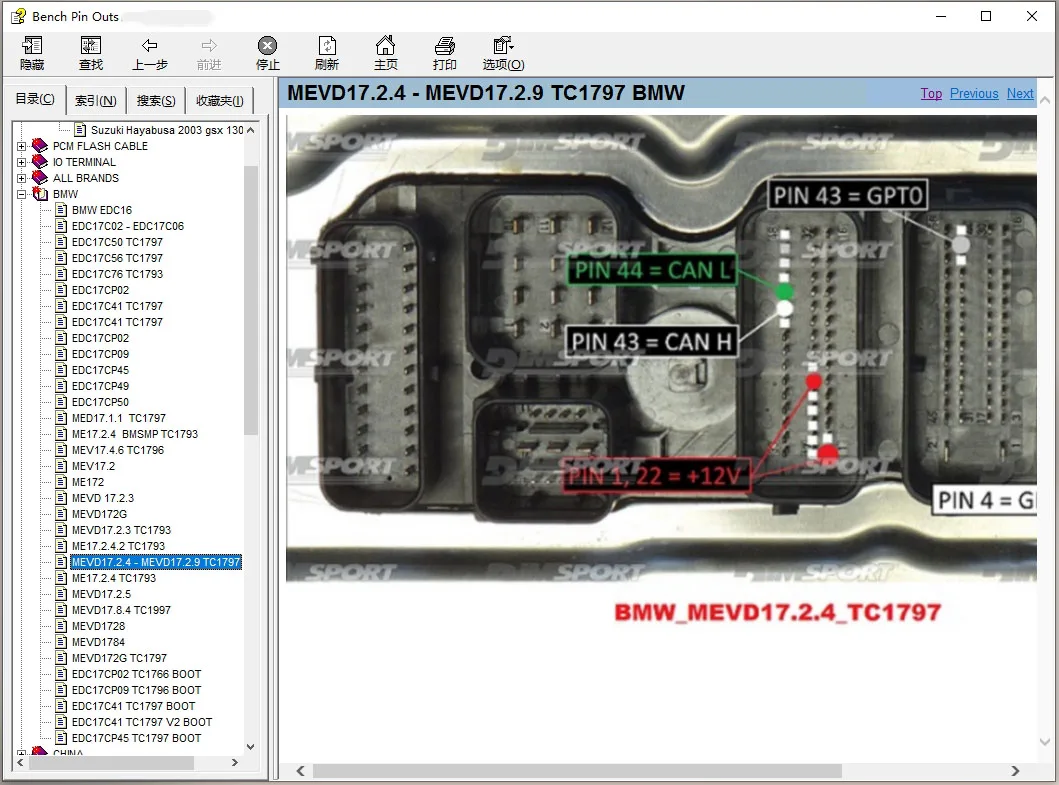Image resolution: width=1059 pixels, height=785 pixels.
Task: Click the Top link in header
Action: pos(931,94)
